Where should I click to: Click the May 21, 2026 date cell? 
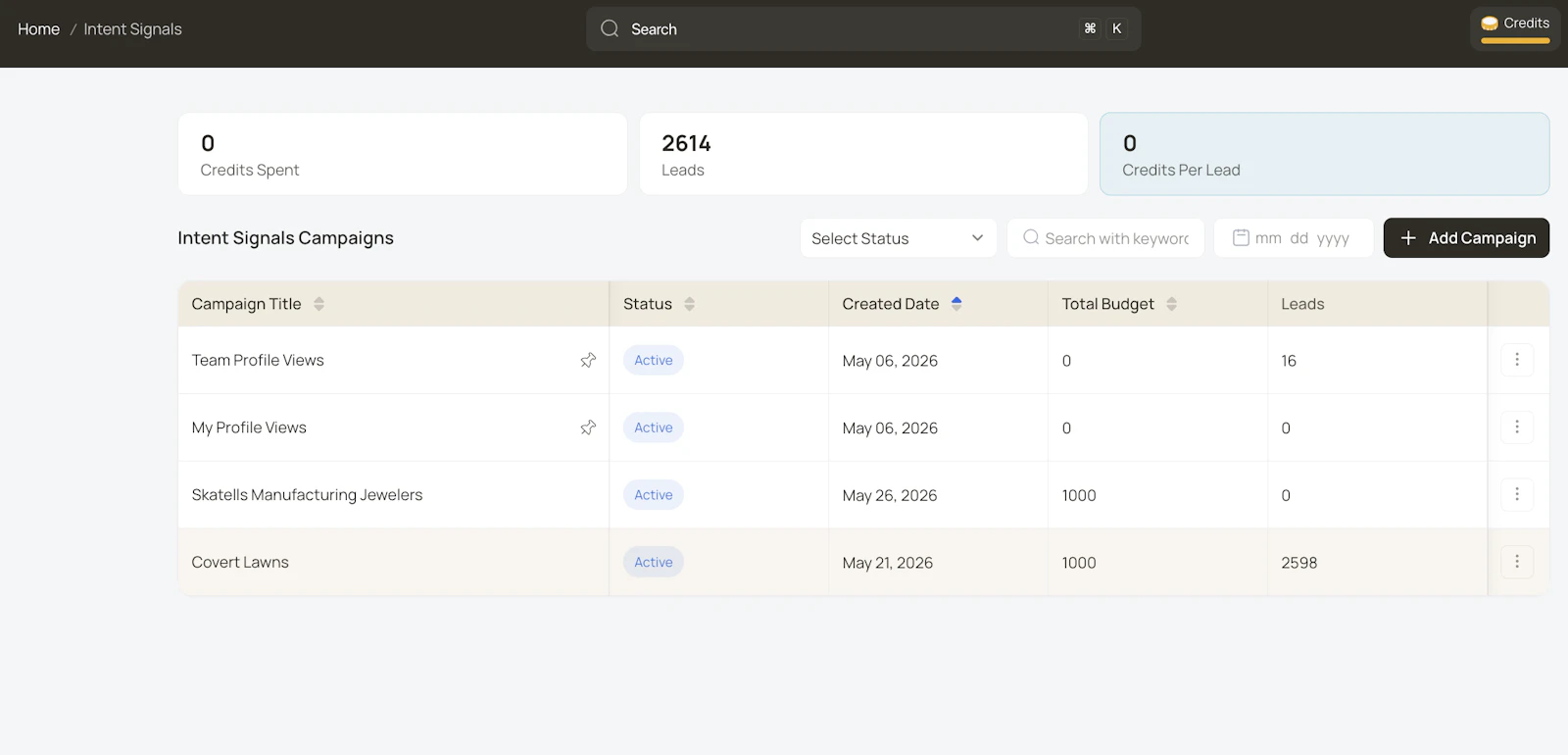point(888,563)
